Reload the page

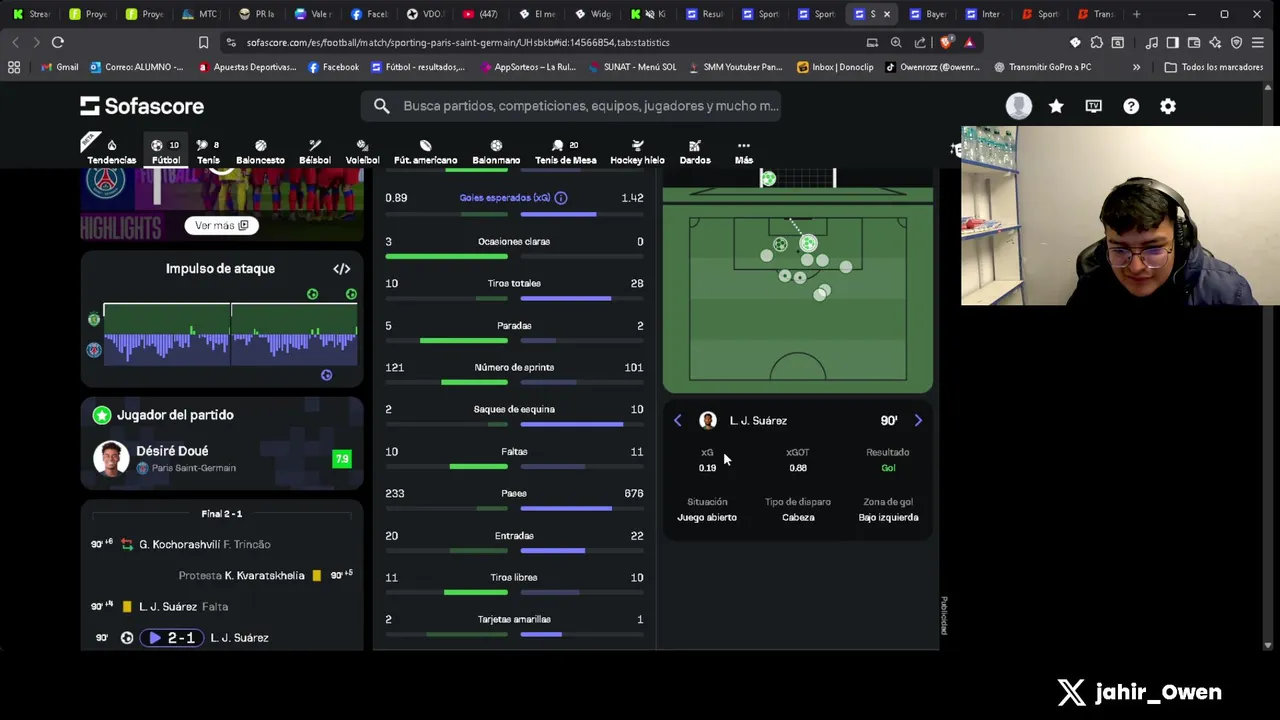click(x=58, y=42)
